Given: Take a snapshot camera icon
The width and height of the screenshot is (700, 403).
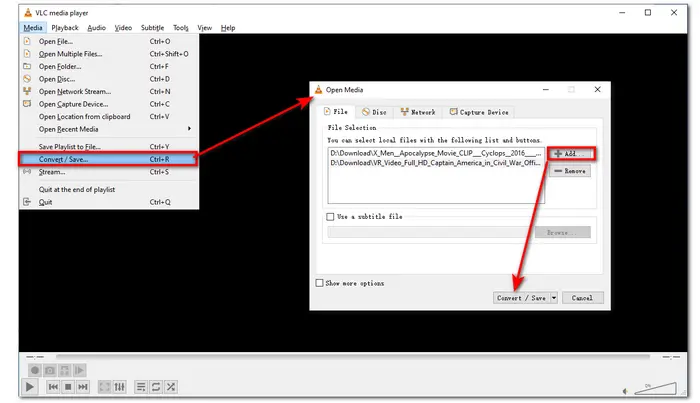Looking at the screenshot, I should point(50,370).
